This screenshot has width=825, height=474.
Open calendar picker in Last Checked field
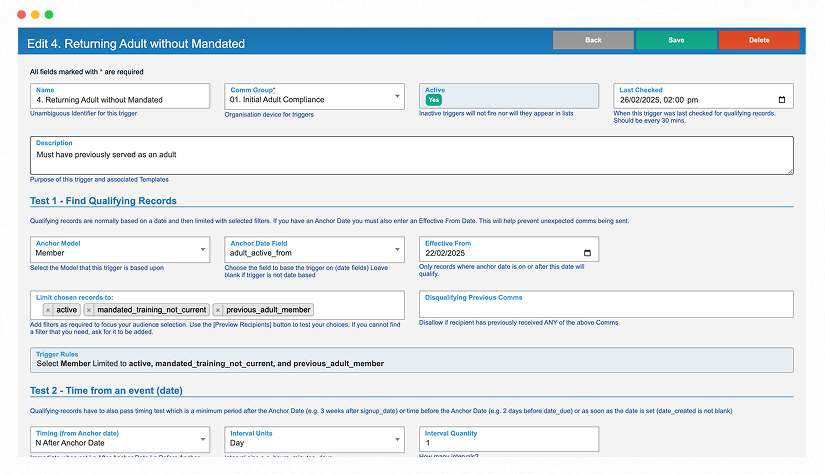tap(781, 100)
